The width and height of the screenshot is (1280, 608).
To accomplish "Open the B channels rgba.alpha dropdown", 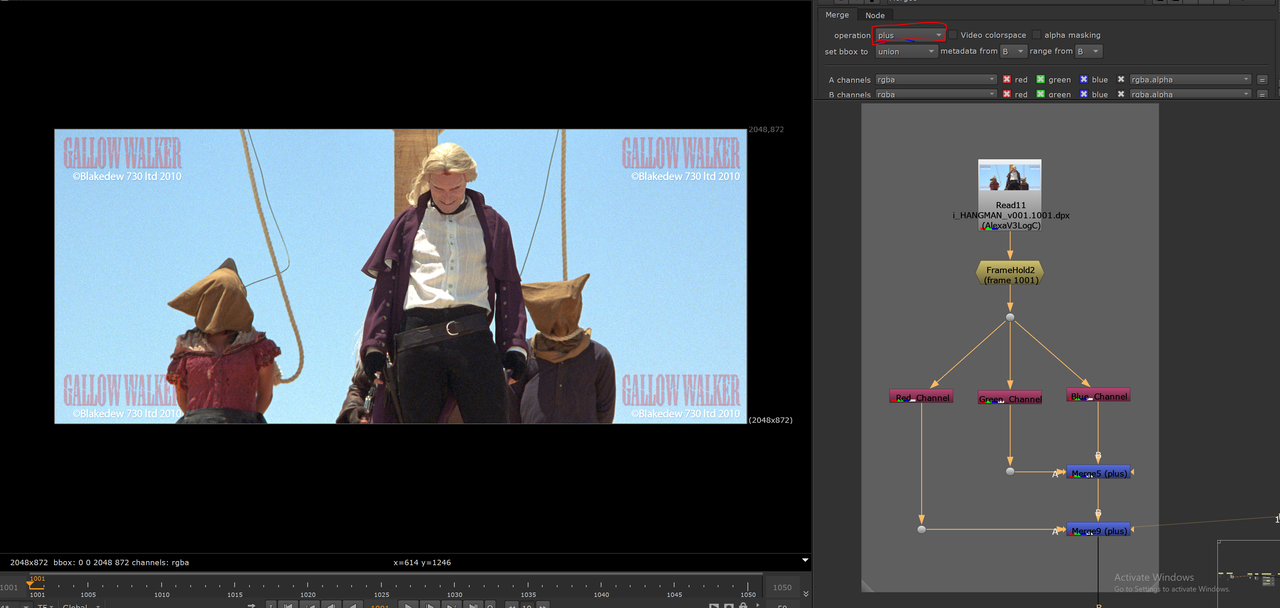I will tap(1190, 94).
